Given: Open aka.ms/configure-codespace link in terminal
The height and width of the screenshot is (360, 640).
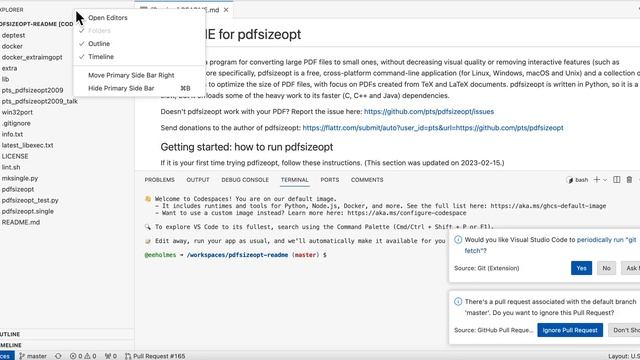Looking at the screenshot, I should tap(407, 213).
